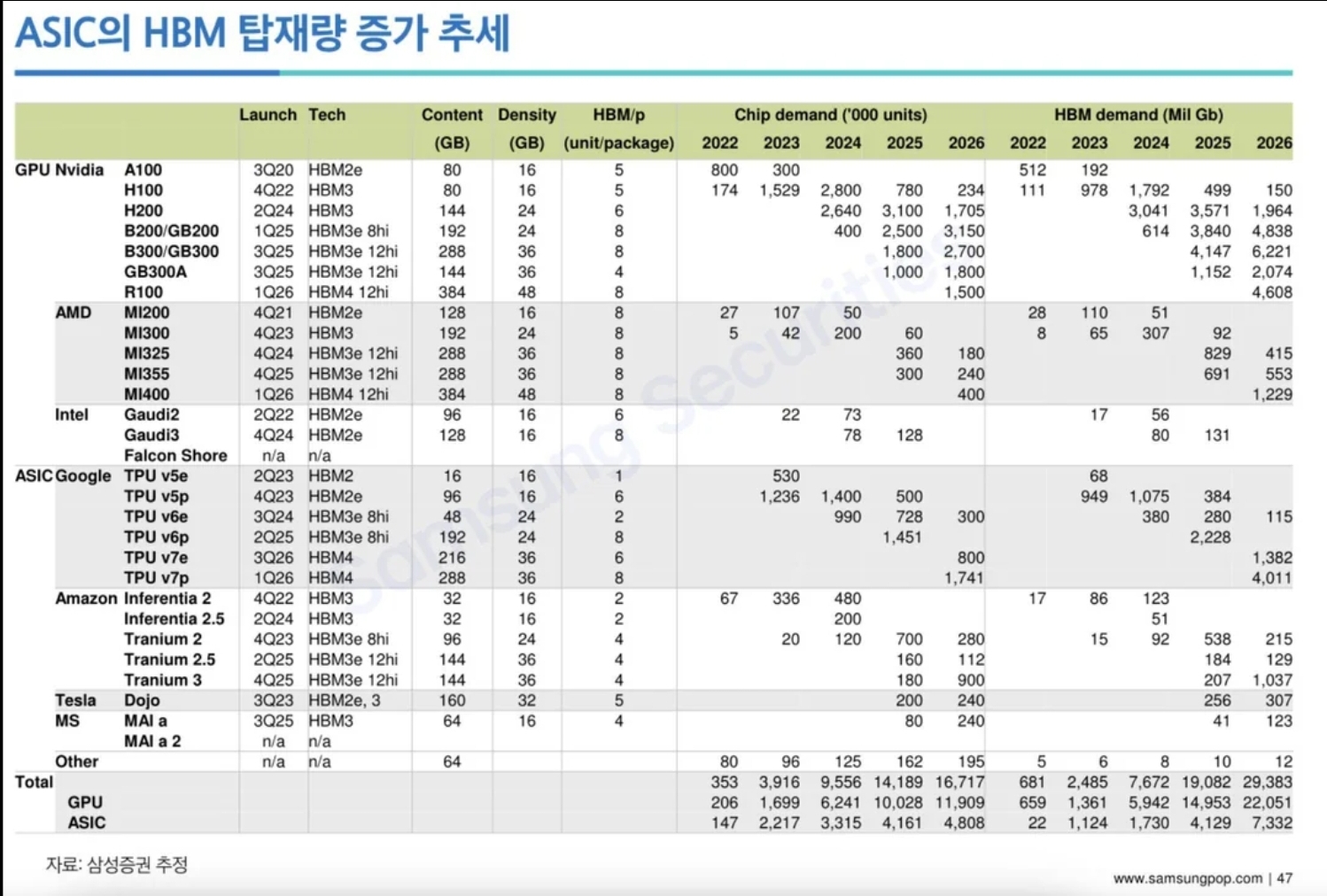
Task: Click the page number 47
Action: 1284,878
